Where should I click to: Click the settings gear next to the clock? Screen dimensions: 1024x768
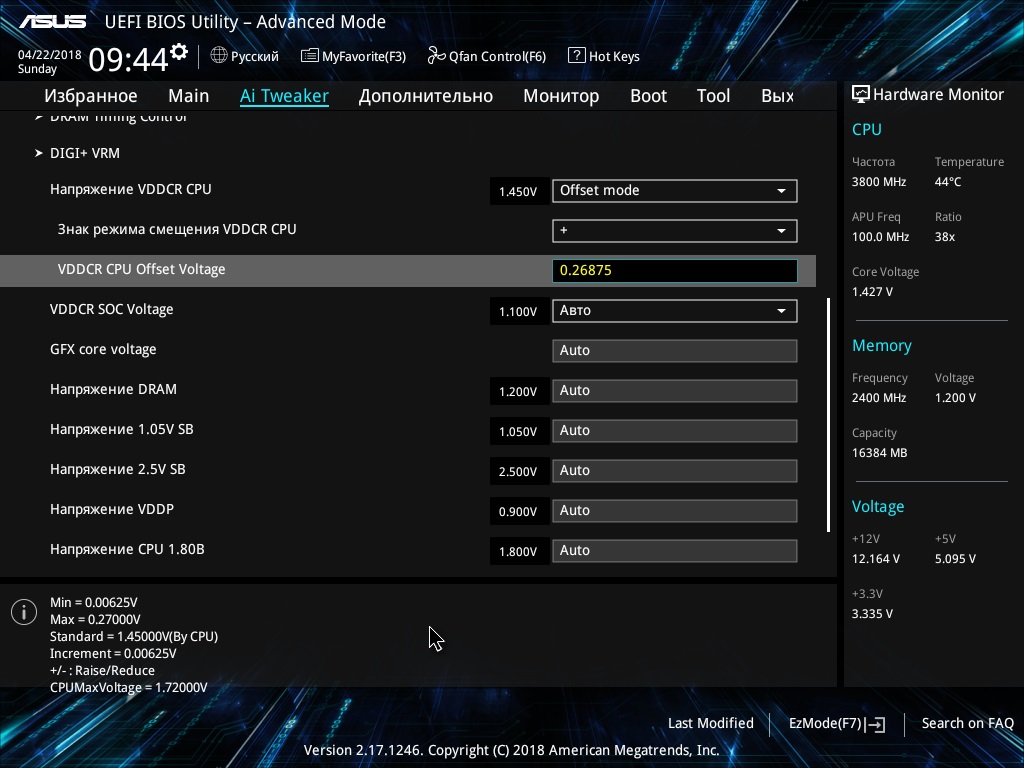click(x=179, y=52)
